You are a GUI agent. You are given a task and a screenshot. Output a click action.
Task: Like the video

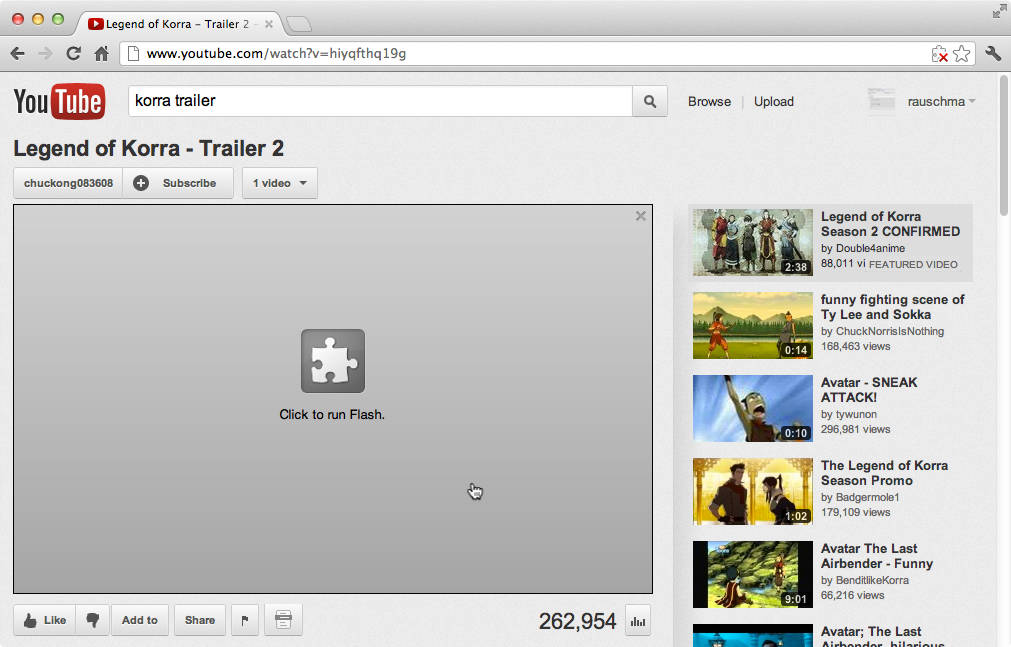click(45, 620)
